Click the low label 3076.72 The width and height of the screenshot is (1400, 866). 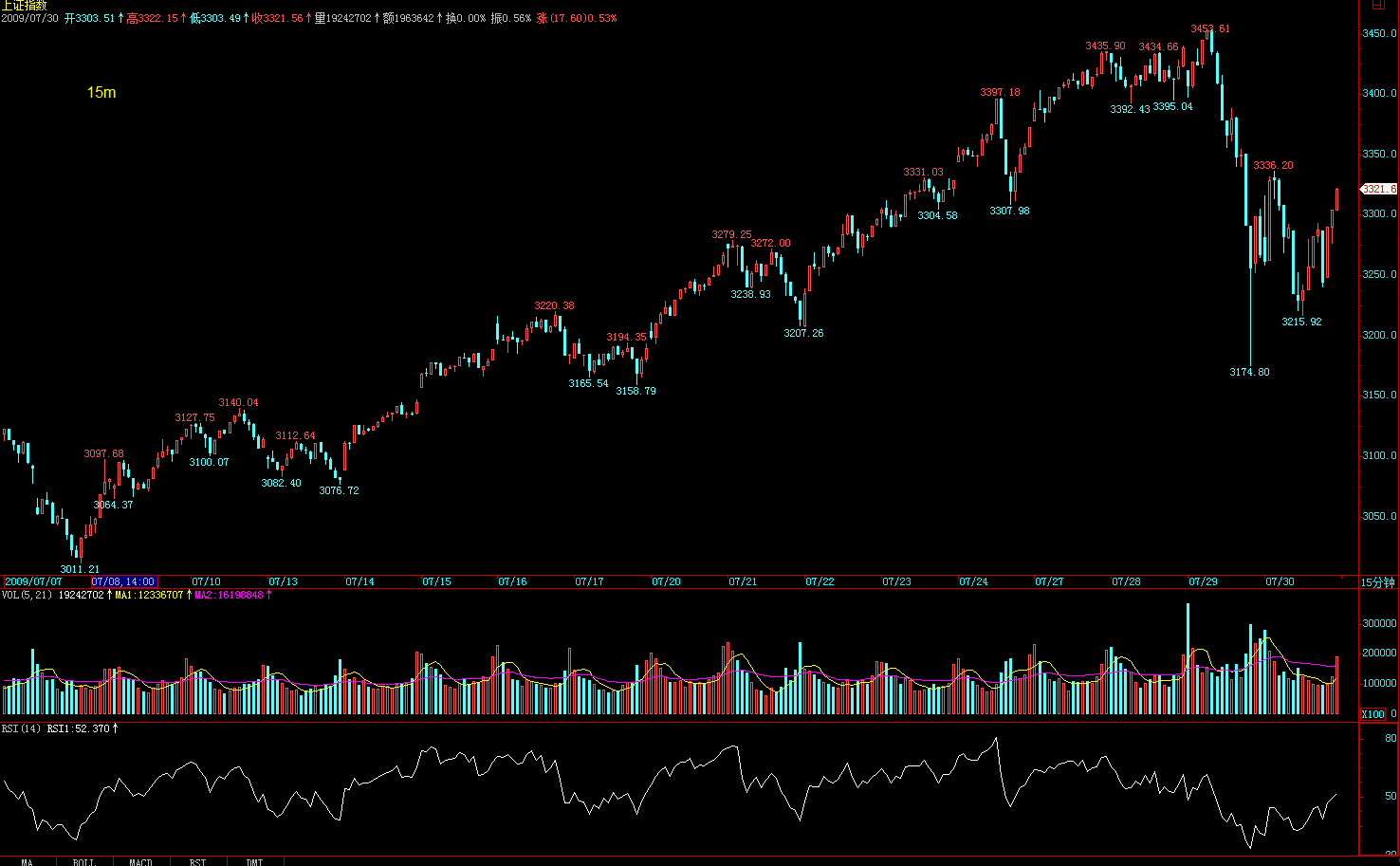(339, 490)
